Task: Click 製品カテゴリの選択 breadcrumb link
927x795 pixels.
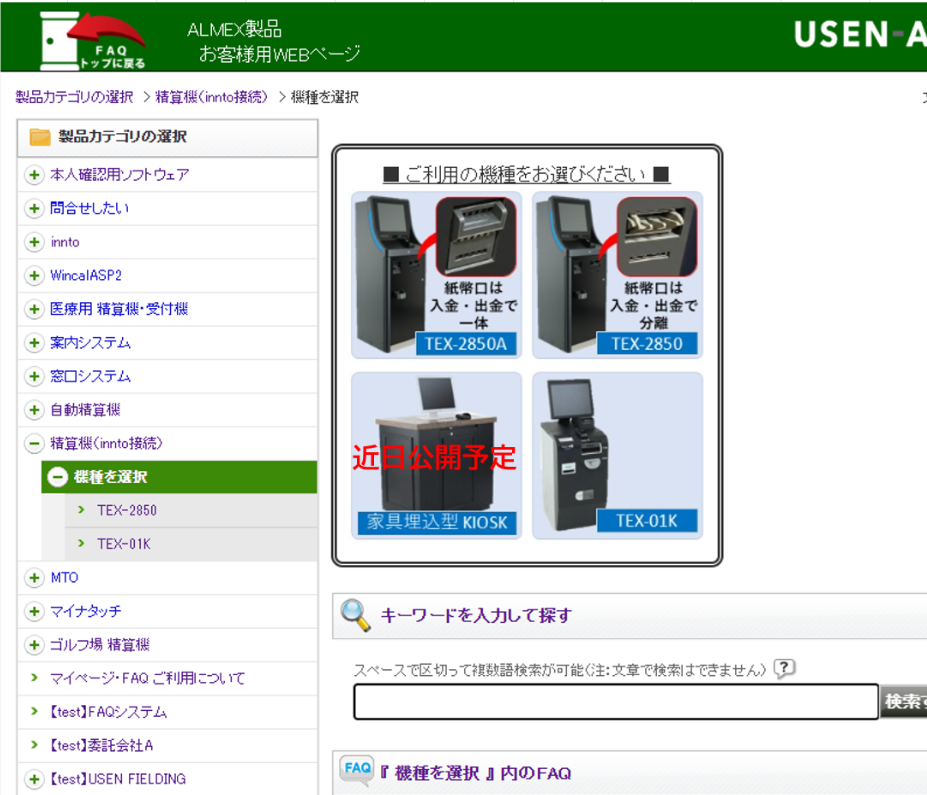Action: click(74, 97)
